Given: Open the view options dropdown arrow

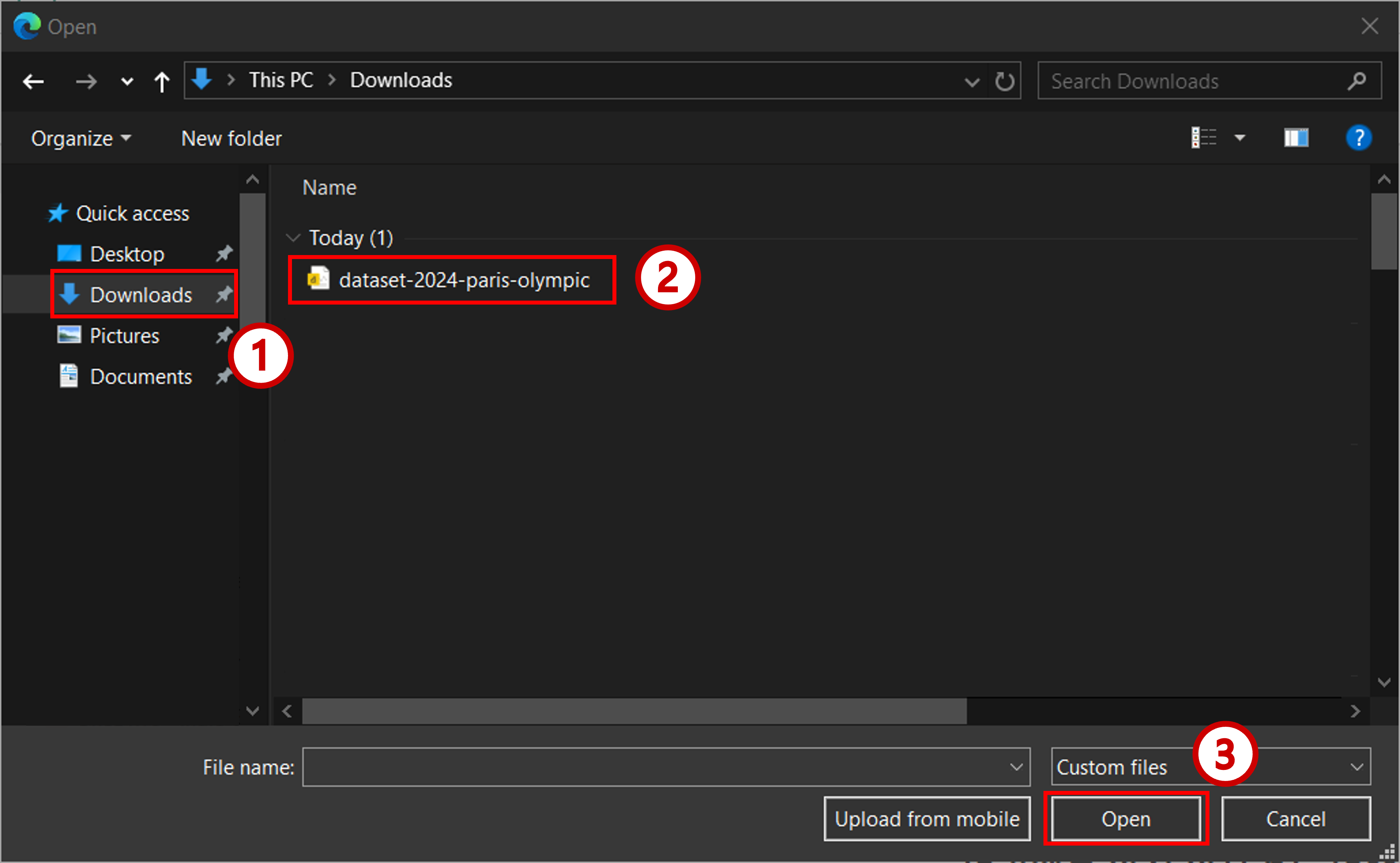Looking at the screenshot, I should [1240, 137].
